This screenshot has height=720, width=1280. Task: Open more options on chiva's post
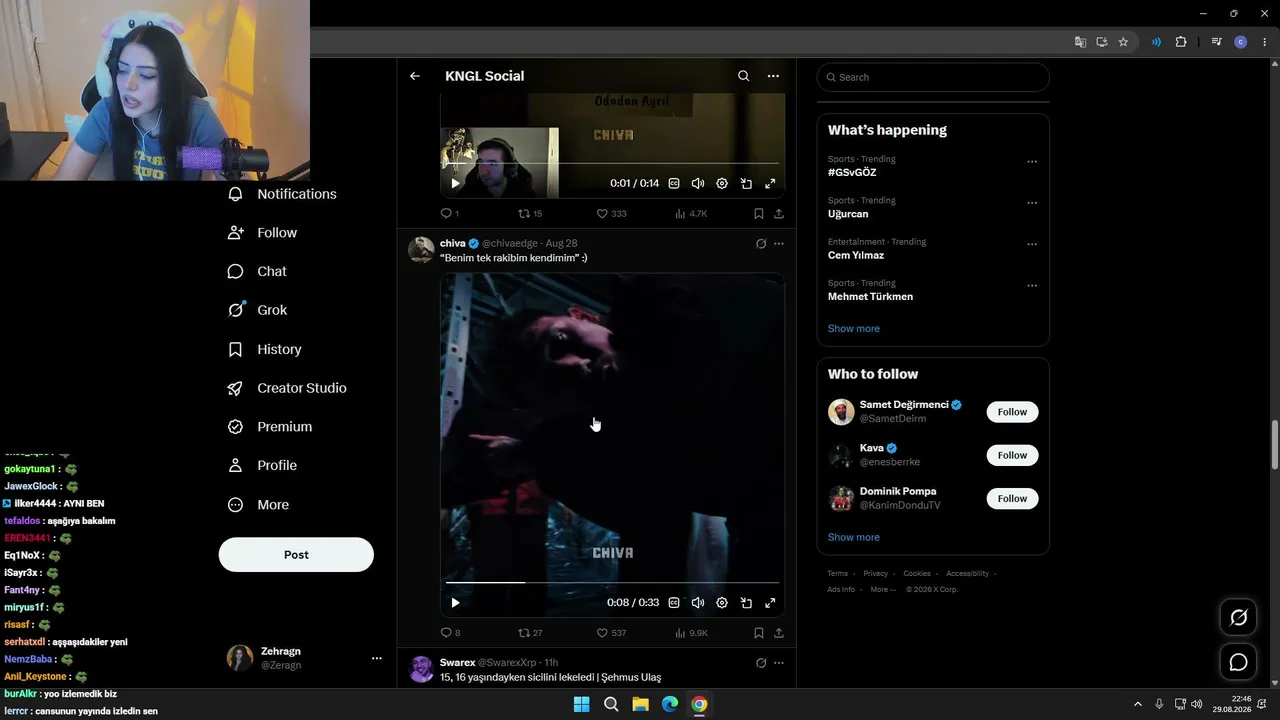point(779,243)
